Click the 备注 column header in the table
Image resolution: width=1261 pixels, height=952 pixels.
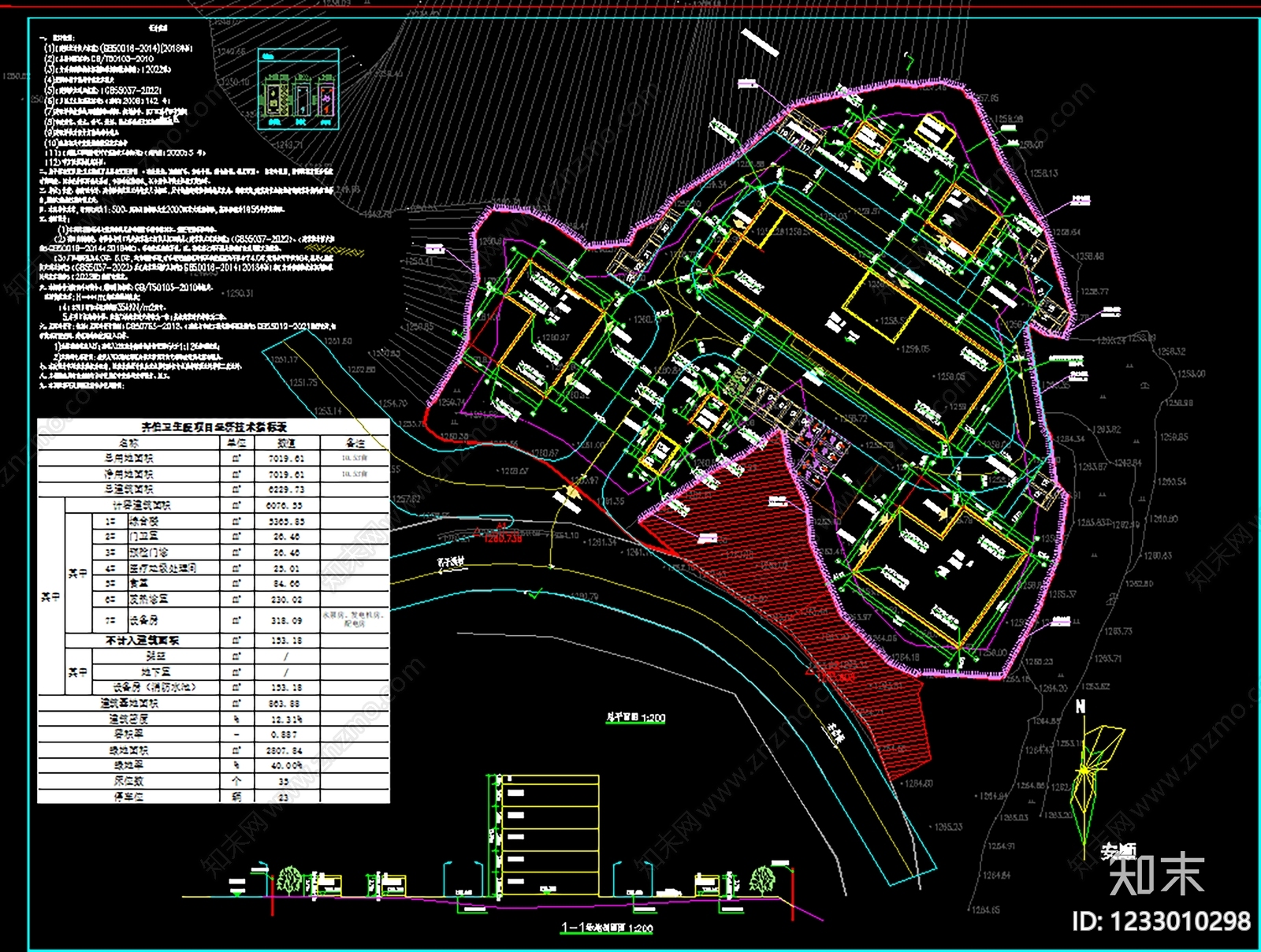pyautogui.click(x=355, y=443)
